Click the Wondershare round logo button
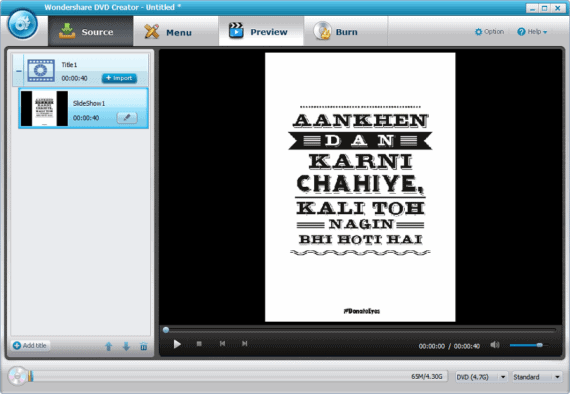 (x=23, y=24)
